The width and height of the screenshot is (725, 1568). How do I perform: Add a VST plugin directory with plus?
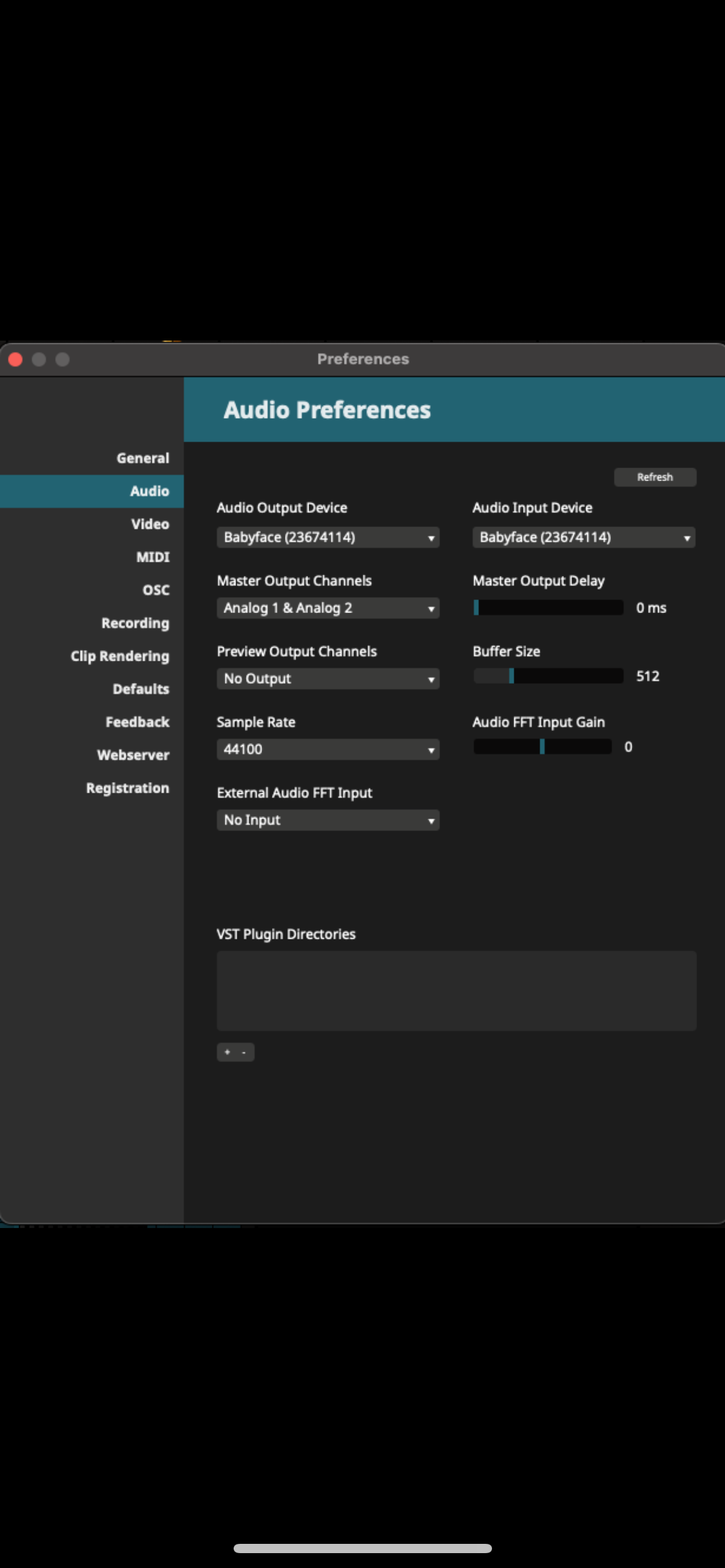227,1052
